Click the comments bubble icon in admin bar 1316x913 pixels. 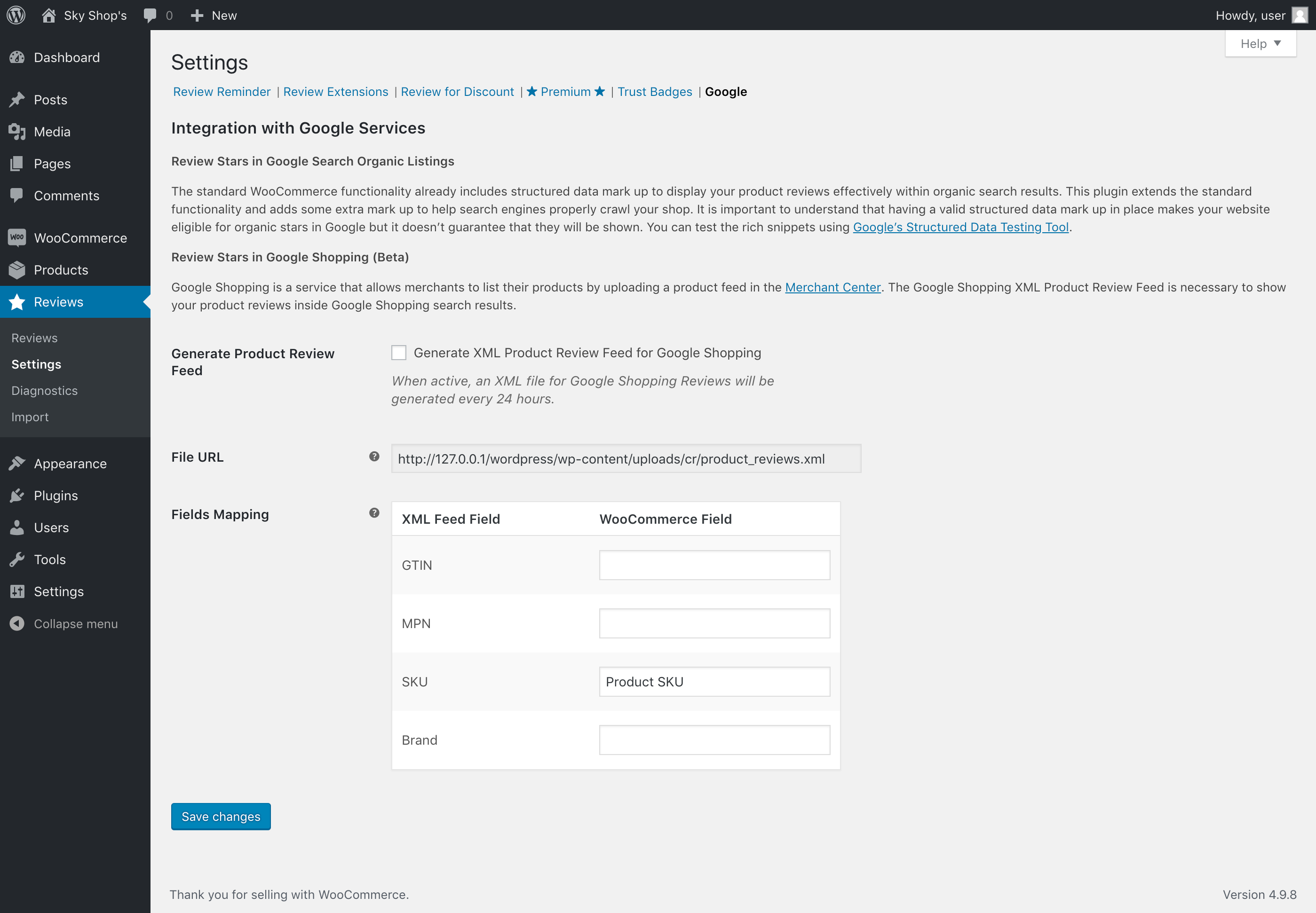pos(150,16)
